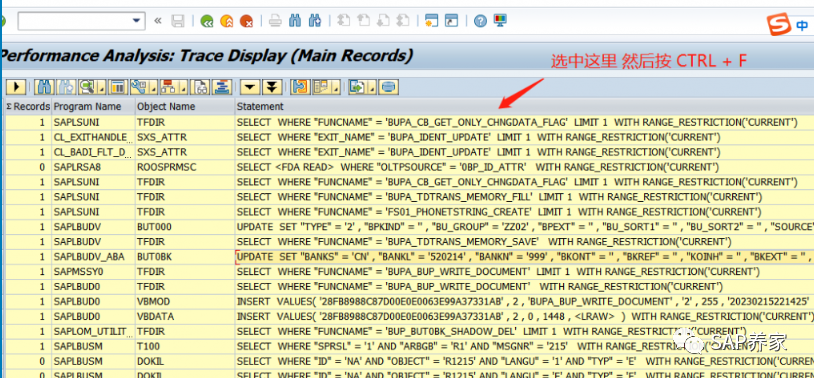
Task: Click UPDATE SET "BANKS" = 'CN' statement cell
Action: pos(524,257)
